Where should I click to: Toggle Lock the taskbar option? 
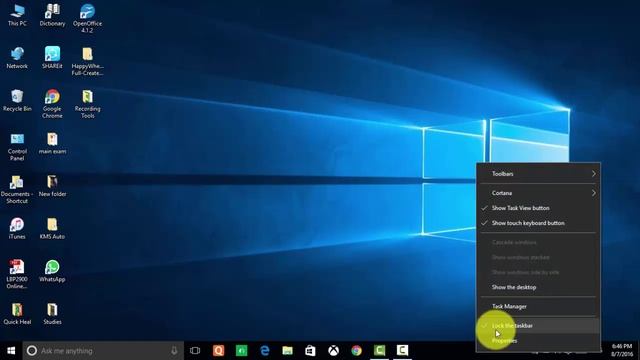pos(538,325)
